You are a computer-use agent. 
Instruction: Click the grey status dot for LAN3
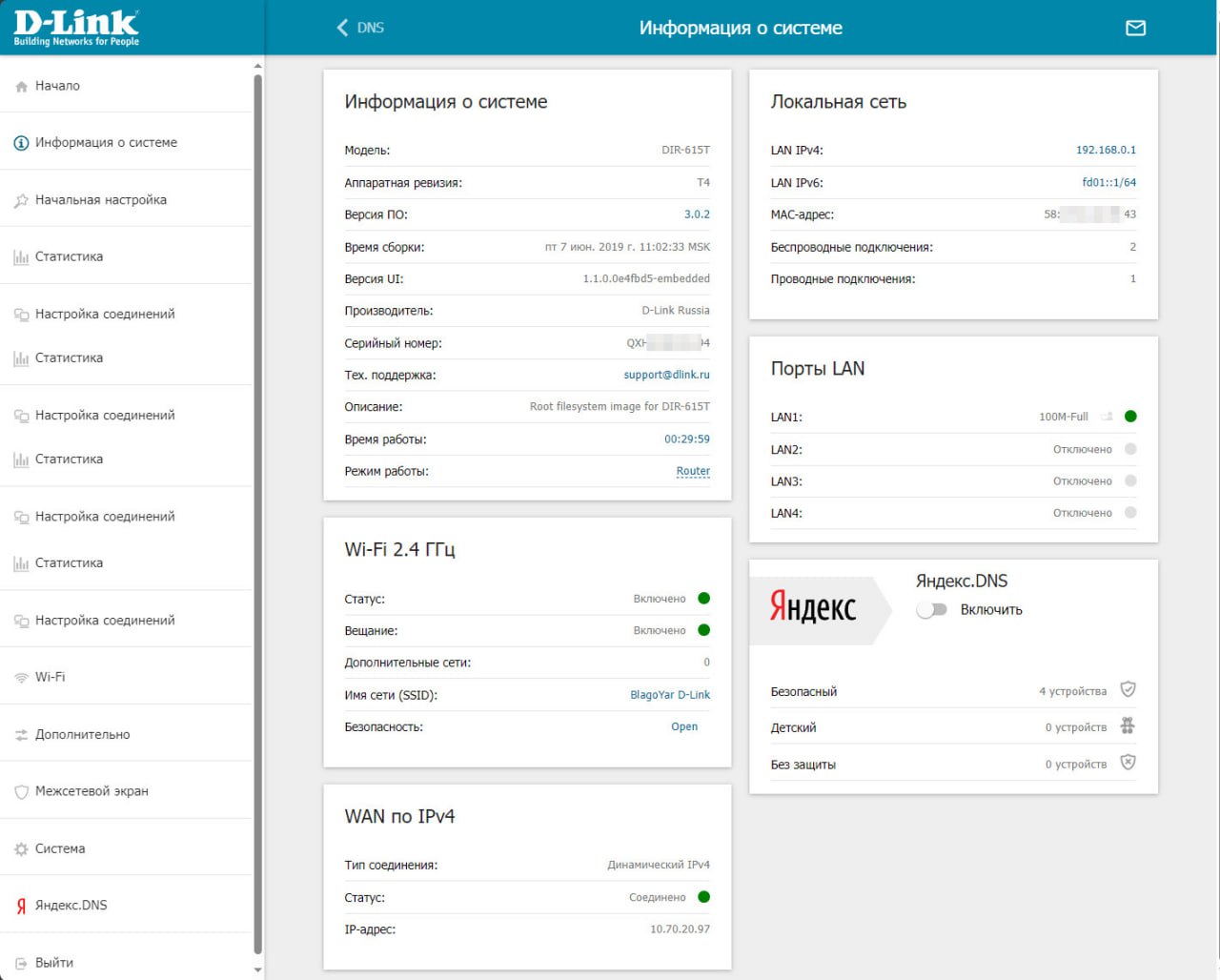coord(1130,481)
